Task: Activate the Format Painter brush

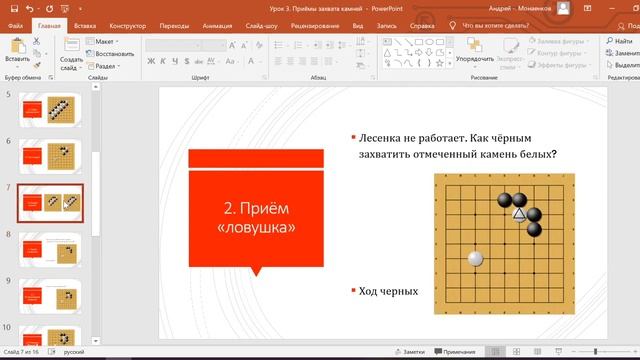Action: click(x=37, y=65)
